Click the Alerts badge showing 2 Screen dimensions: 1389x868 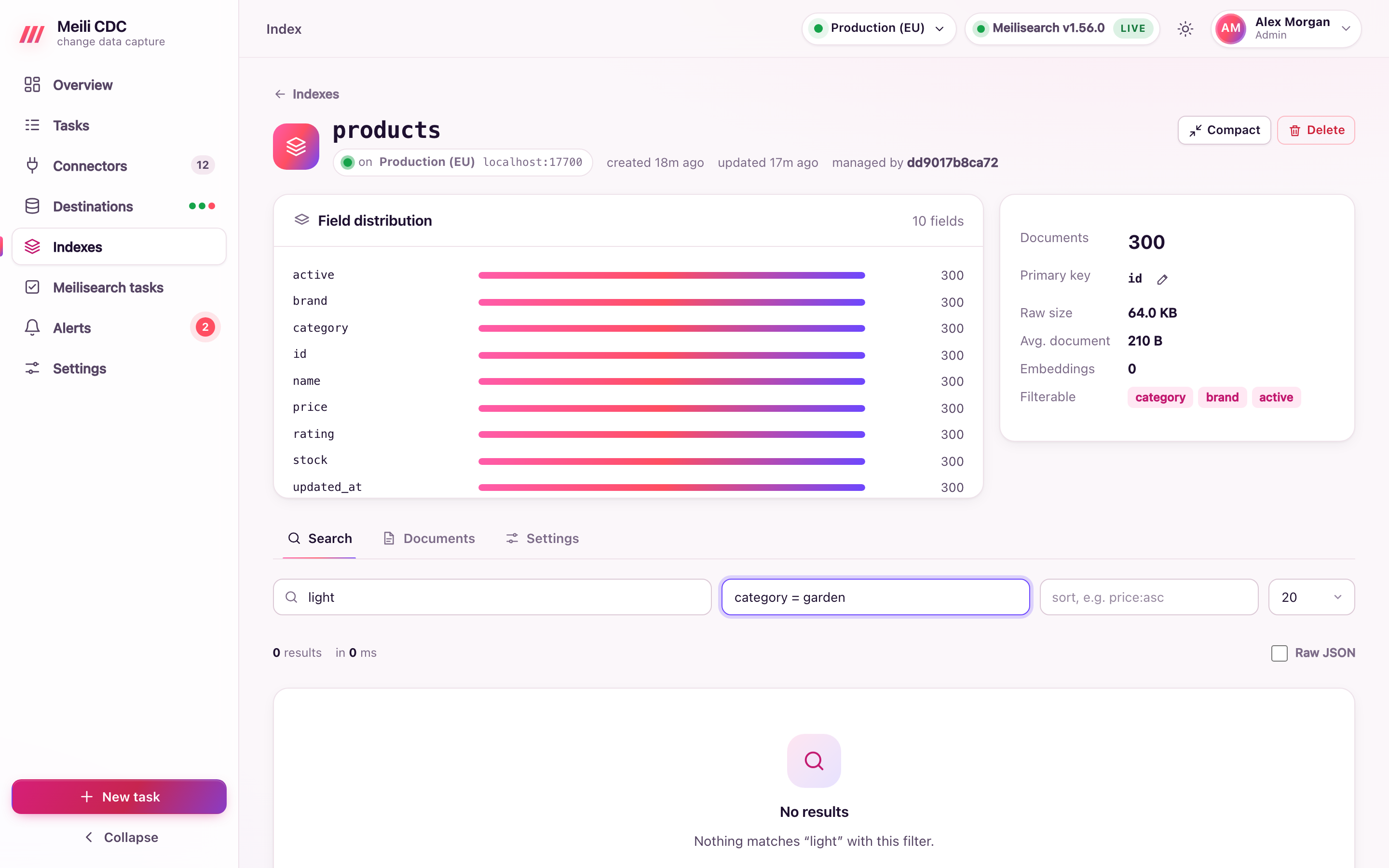(x=205, y=327)
